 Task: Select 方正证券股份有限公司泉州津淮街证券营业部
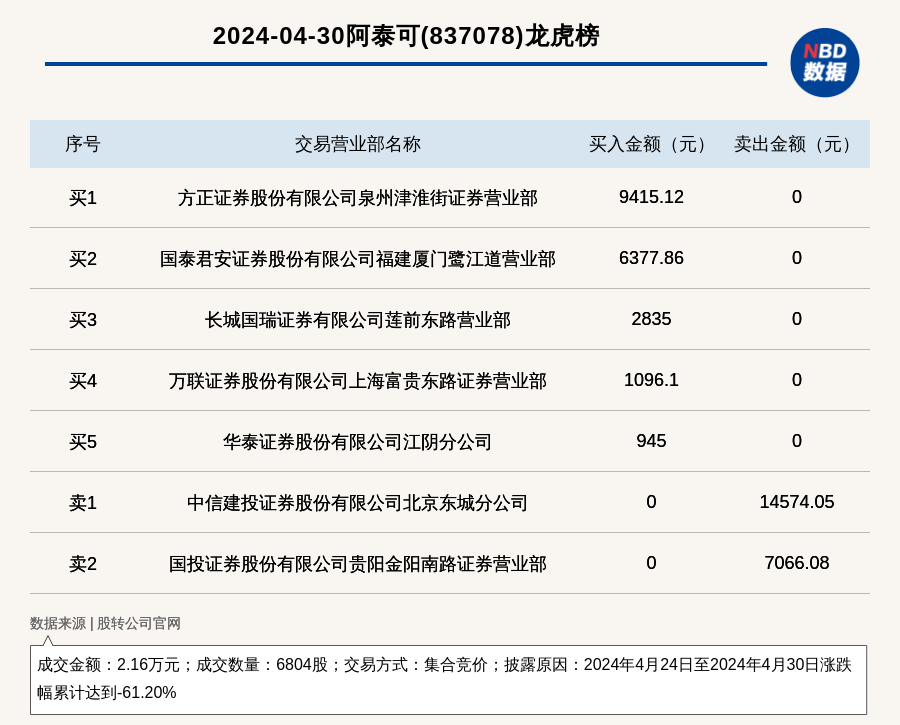(358, 198)
